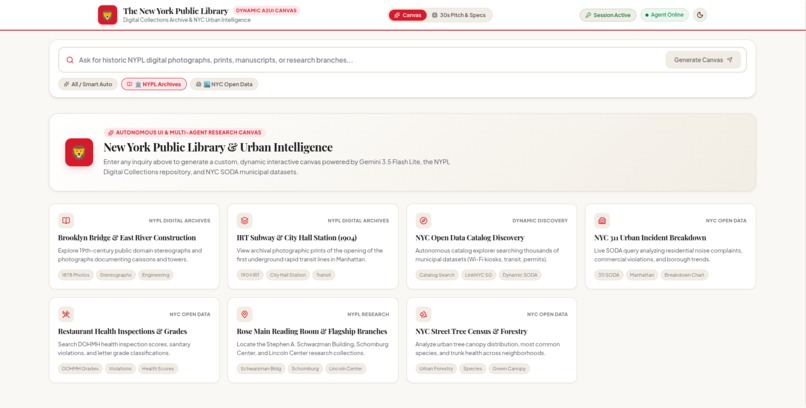This screenshot has width=806, height=408.
Task: Select the All / Smart Auto filter
Action: [88, 84]
